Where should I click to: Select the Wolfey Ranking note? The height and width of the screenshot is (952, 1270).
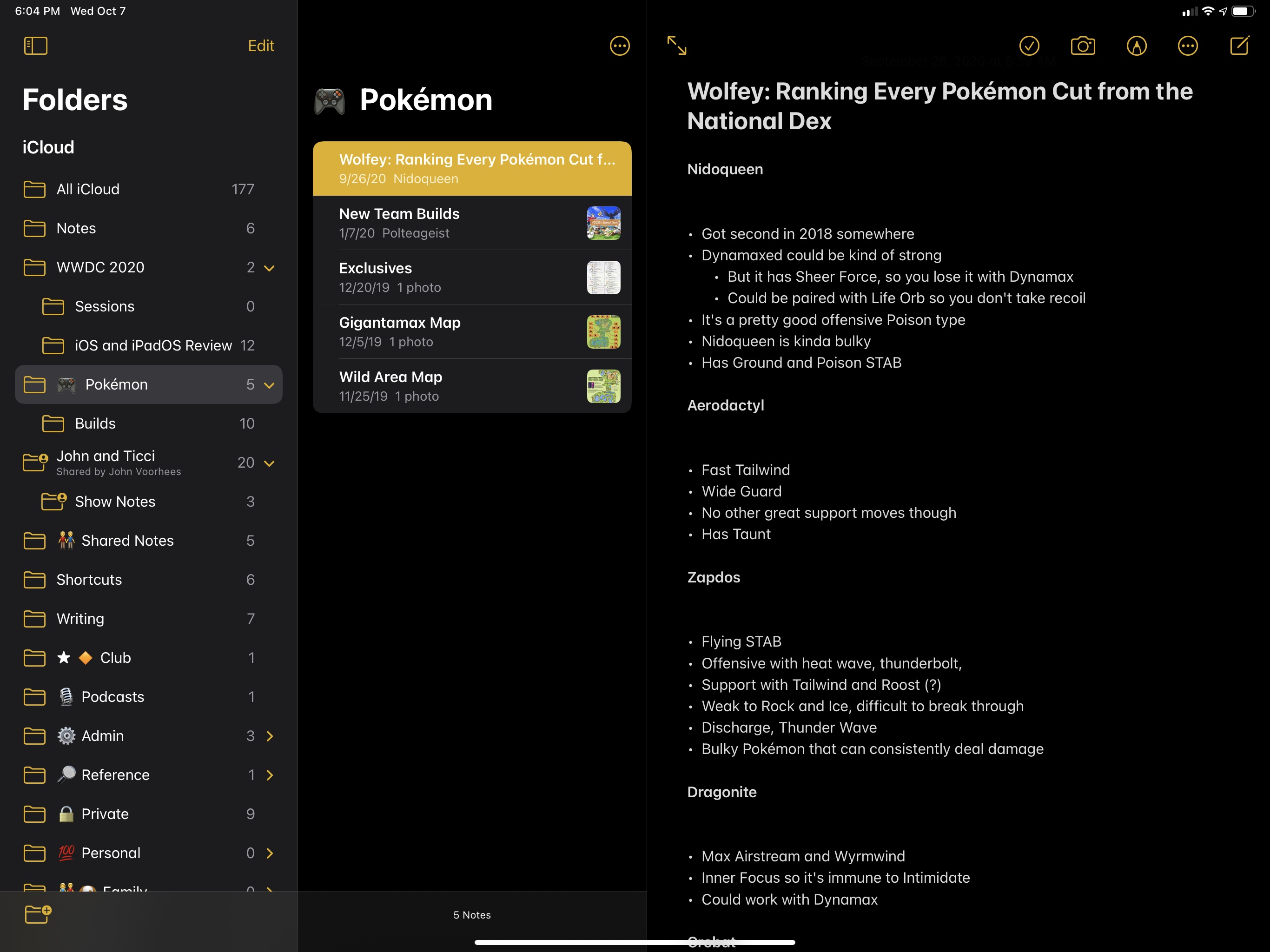[x=472, y=168]
